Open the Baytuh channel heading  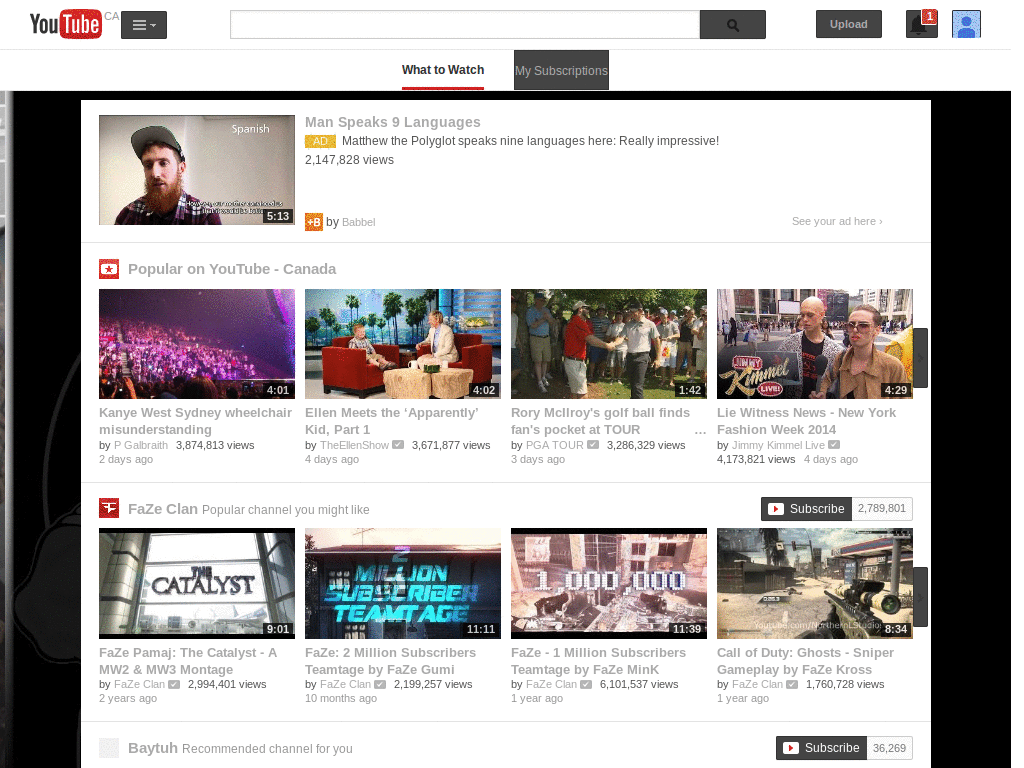153,748
